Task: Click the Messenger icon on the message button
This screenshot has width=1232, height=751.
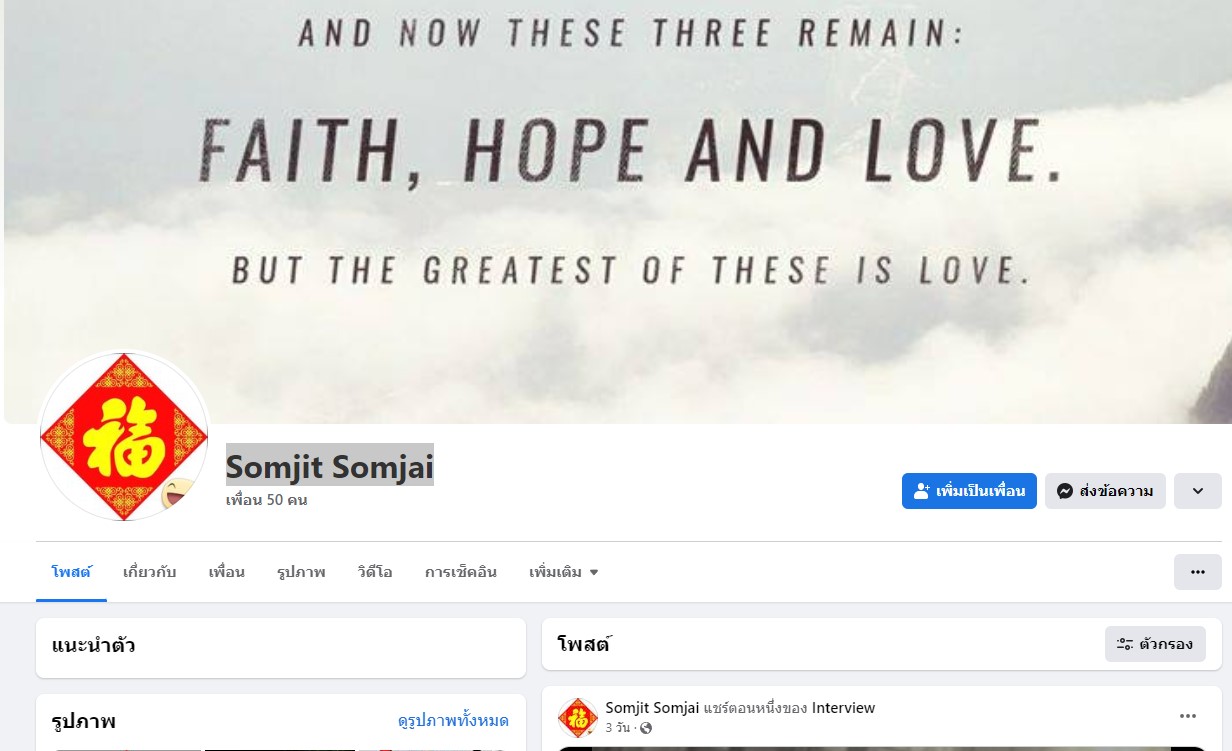Action: (x=1065, y=491)
